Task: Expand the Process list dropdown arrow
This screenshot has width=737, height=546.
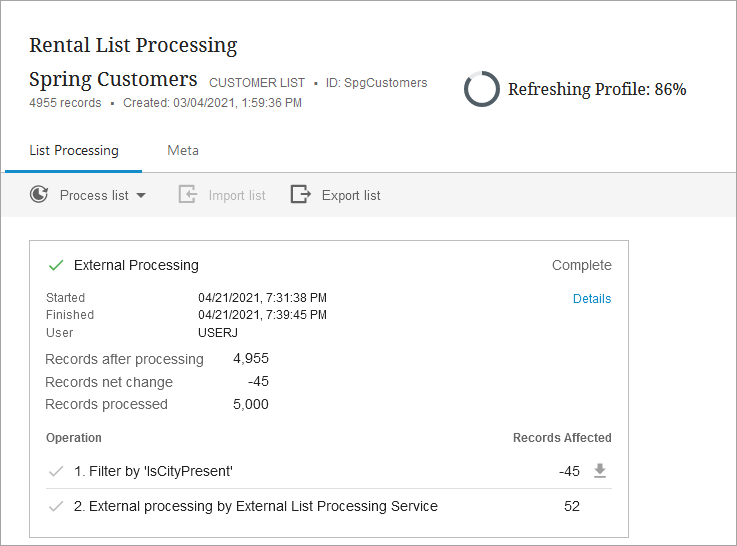Action: click(x=141, y=196)
